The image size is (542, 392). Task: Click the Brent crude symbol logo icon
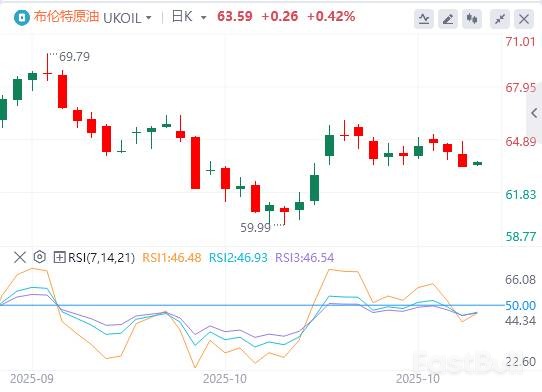coord(22,18)
